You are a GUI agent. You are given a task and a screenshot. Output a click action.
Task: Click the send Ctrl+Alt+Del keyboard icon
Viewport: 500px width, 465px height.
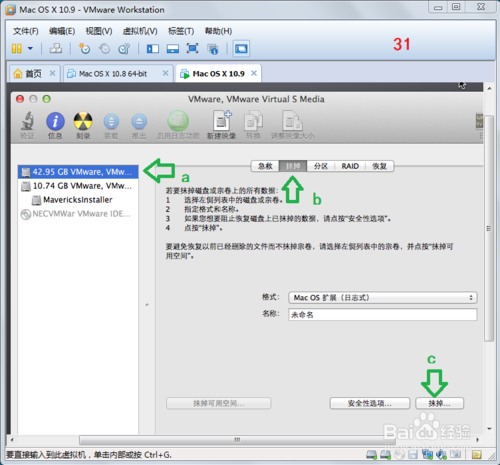(56, 49)
